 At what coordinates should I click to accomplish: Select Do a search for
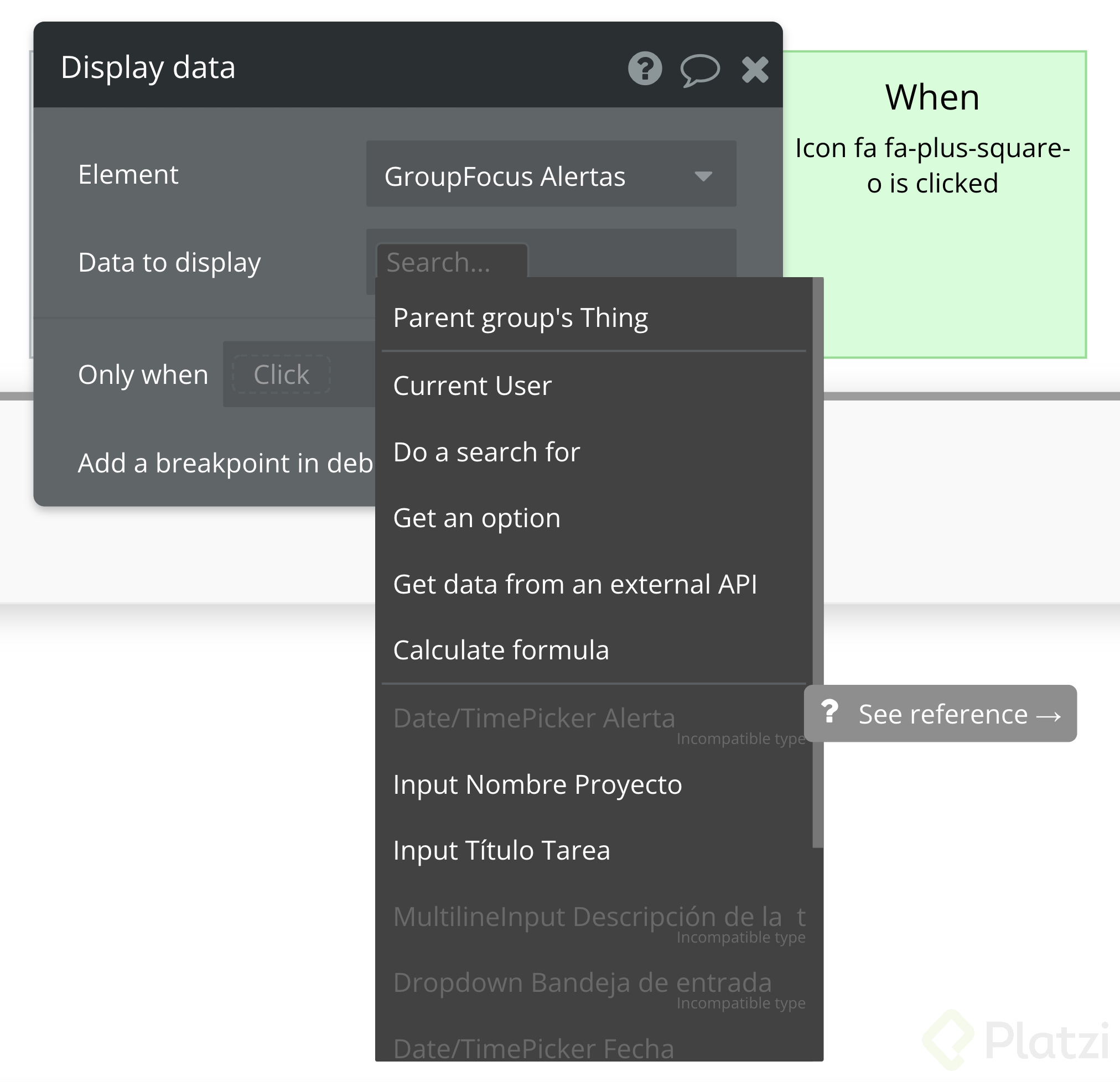[486, 452]
